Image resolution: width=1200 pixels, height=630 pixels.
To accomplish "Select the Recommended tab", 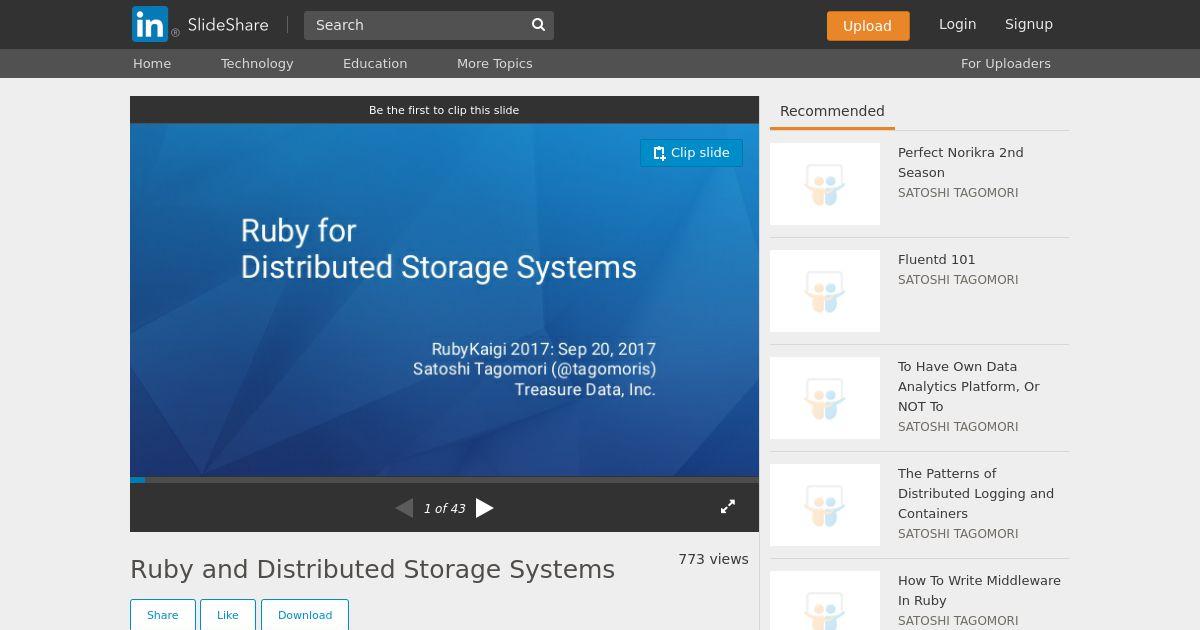I will click(x=832, y=111).
